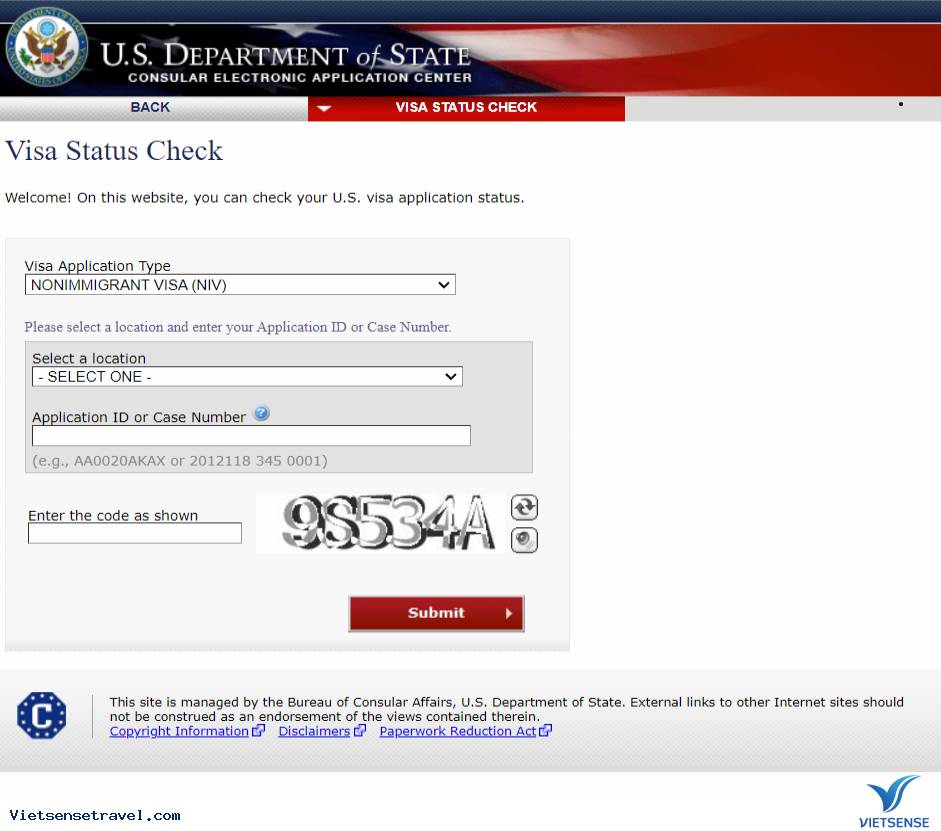
Task: Click the 'Welcome! On this website' intro text
Action: click(264, 197)
